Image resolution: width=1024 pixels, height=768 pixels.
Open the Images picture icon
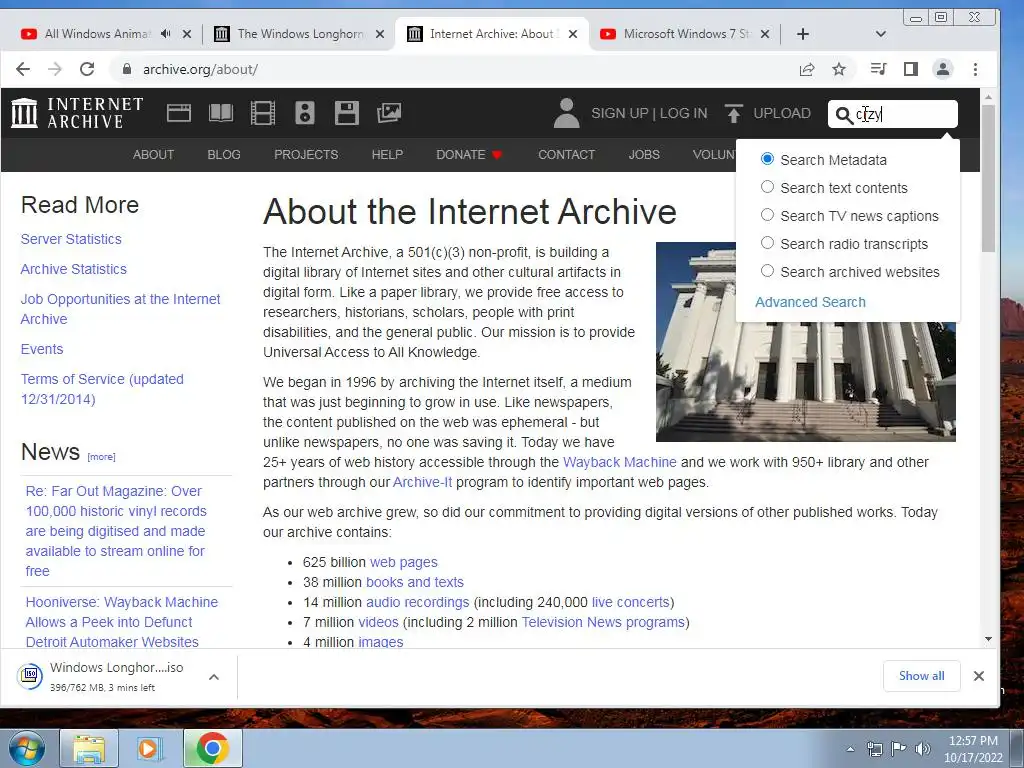[389, 113]
